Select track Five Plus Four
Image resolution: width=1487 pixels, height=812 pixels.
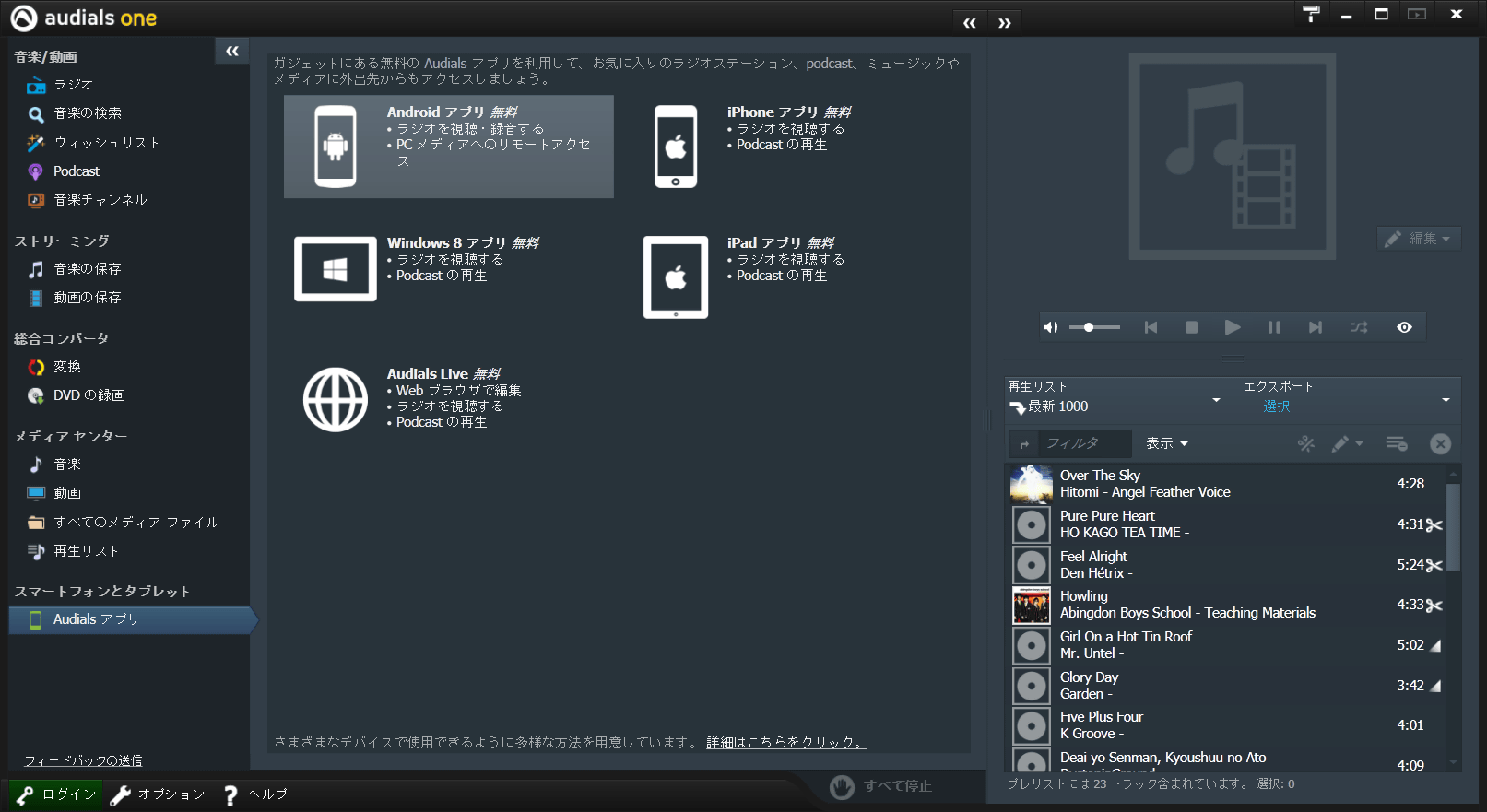[1226, 725]
